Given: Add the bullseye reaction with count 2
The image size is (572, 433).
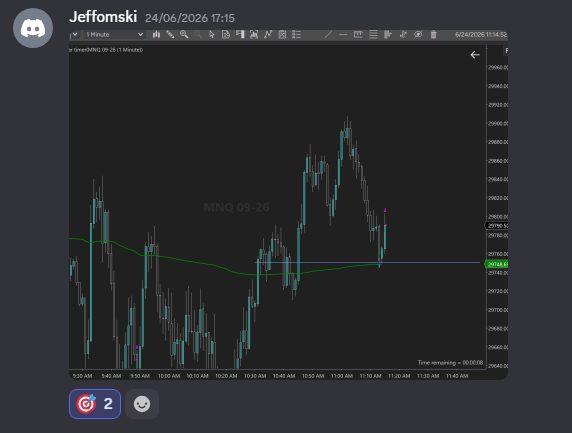Looking at the screenshot, I should [95, 404].
